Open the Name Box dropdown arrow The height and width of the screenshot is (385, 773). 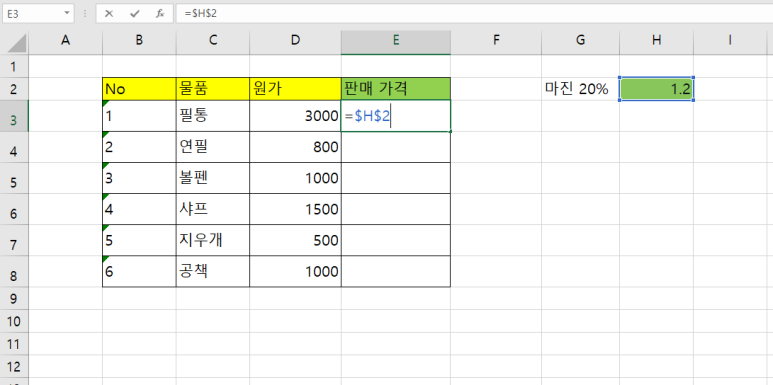tap(67, 14)
